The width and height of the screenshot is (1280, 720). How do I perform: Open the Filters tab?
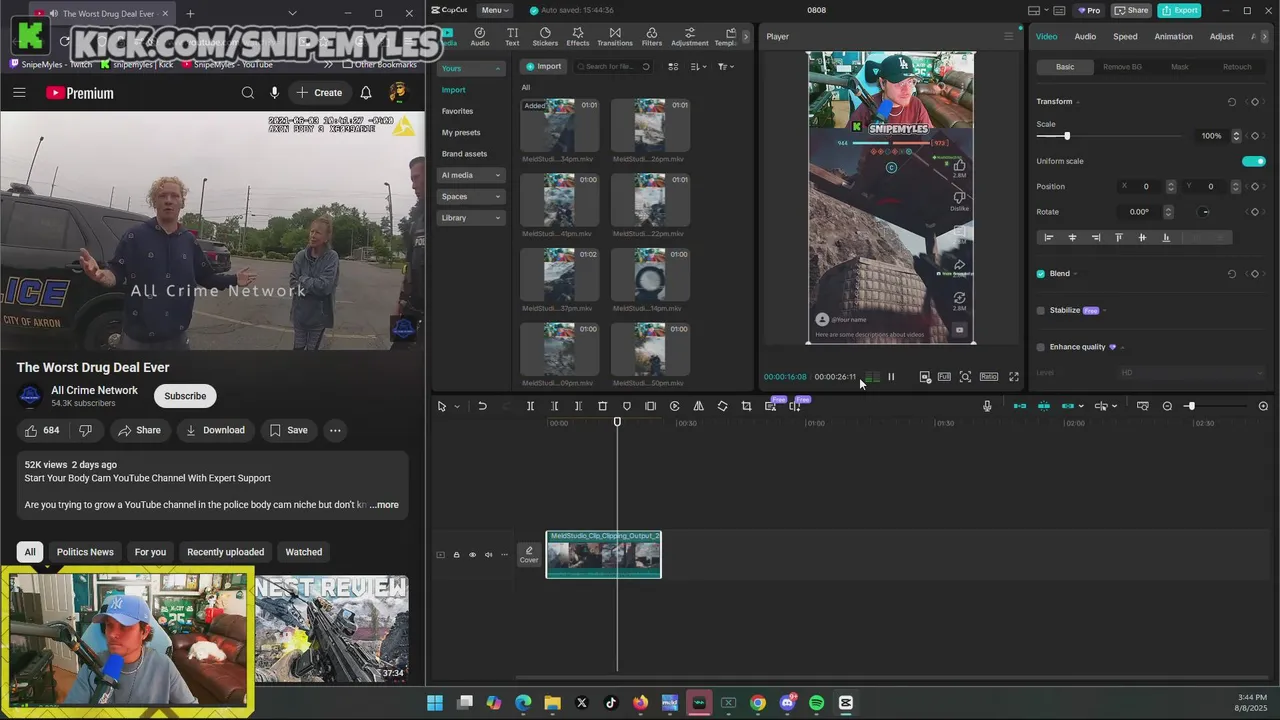point(652,37)
